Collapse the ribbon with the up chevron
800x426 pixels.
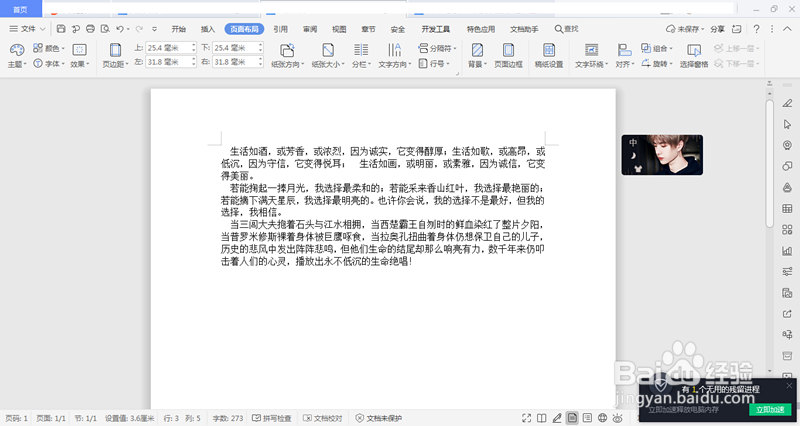788,29
